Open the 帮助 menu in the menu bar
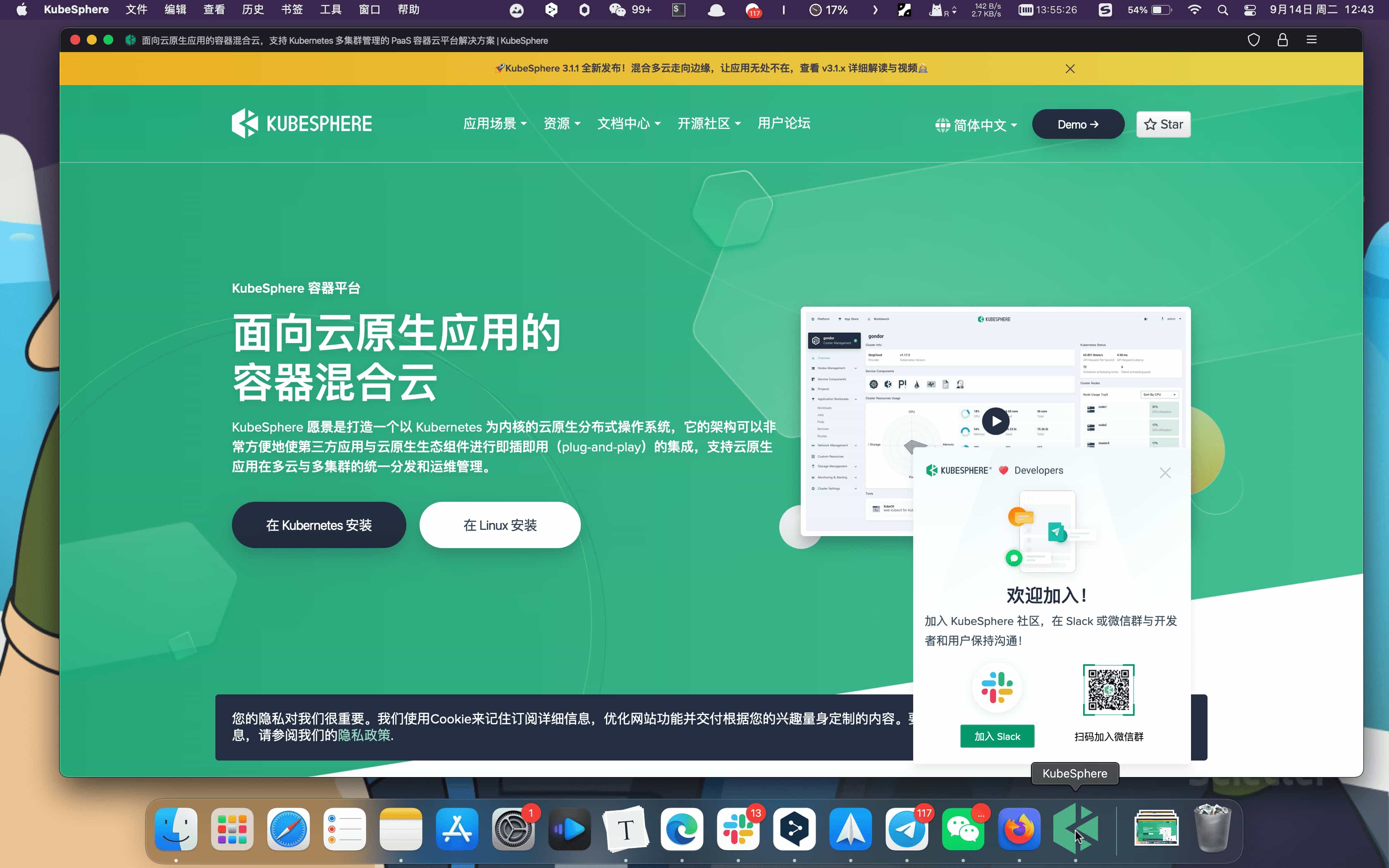 click(409, 10)
